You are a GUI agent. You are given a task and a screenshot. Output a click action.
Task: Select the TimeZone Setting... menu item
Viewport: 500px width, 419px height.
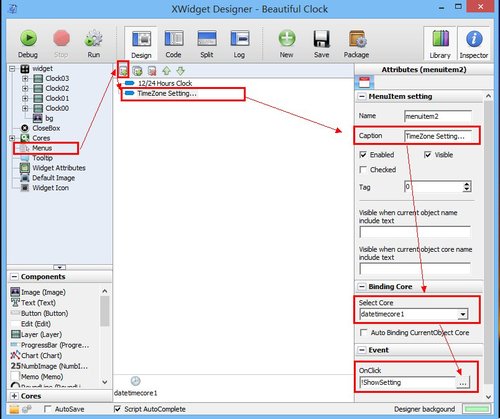[x=167, y=93]
